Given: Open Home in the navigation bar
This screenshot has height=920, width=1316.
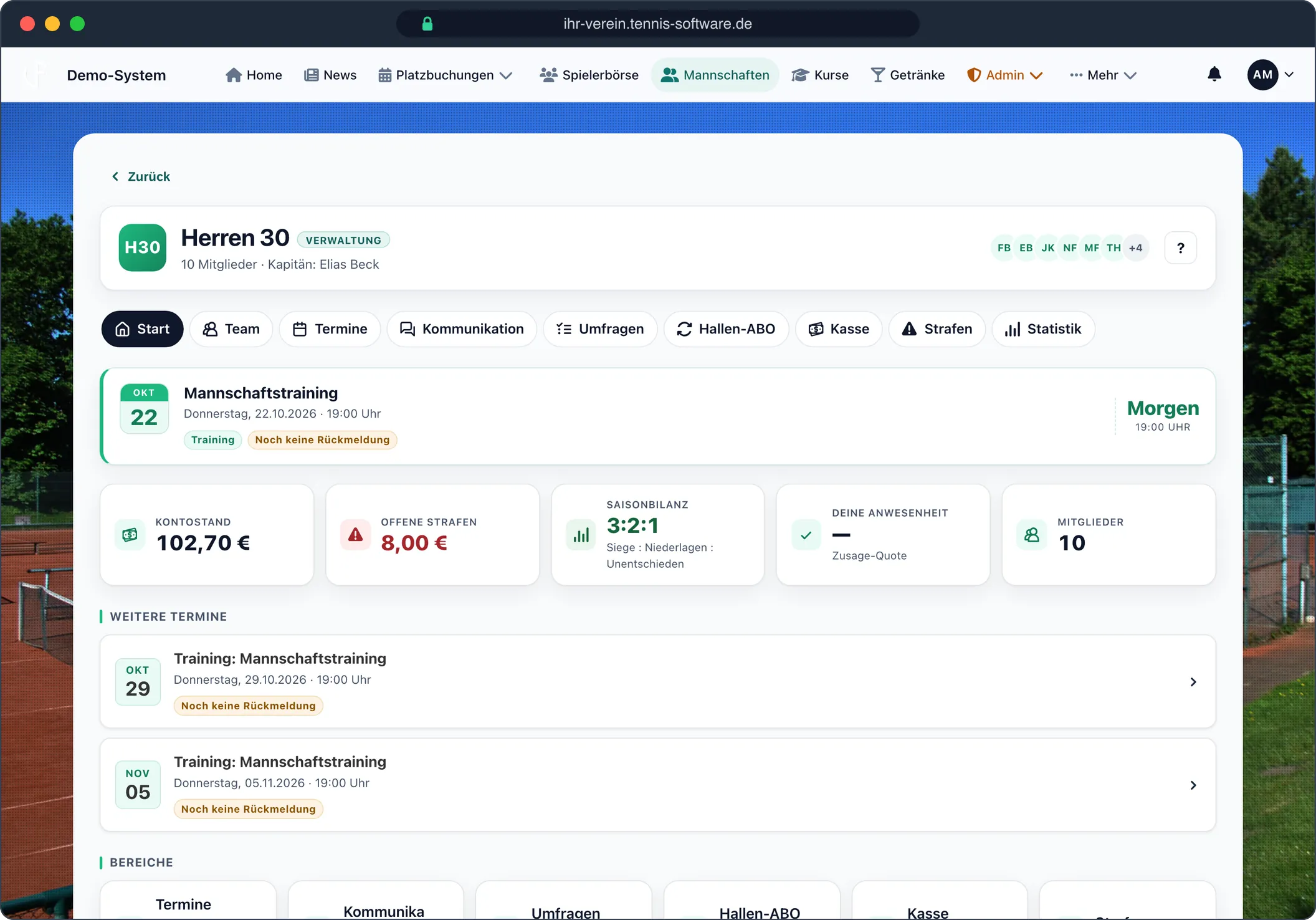Looking at the screenshot, I should [x=254, y=75].
